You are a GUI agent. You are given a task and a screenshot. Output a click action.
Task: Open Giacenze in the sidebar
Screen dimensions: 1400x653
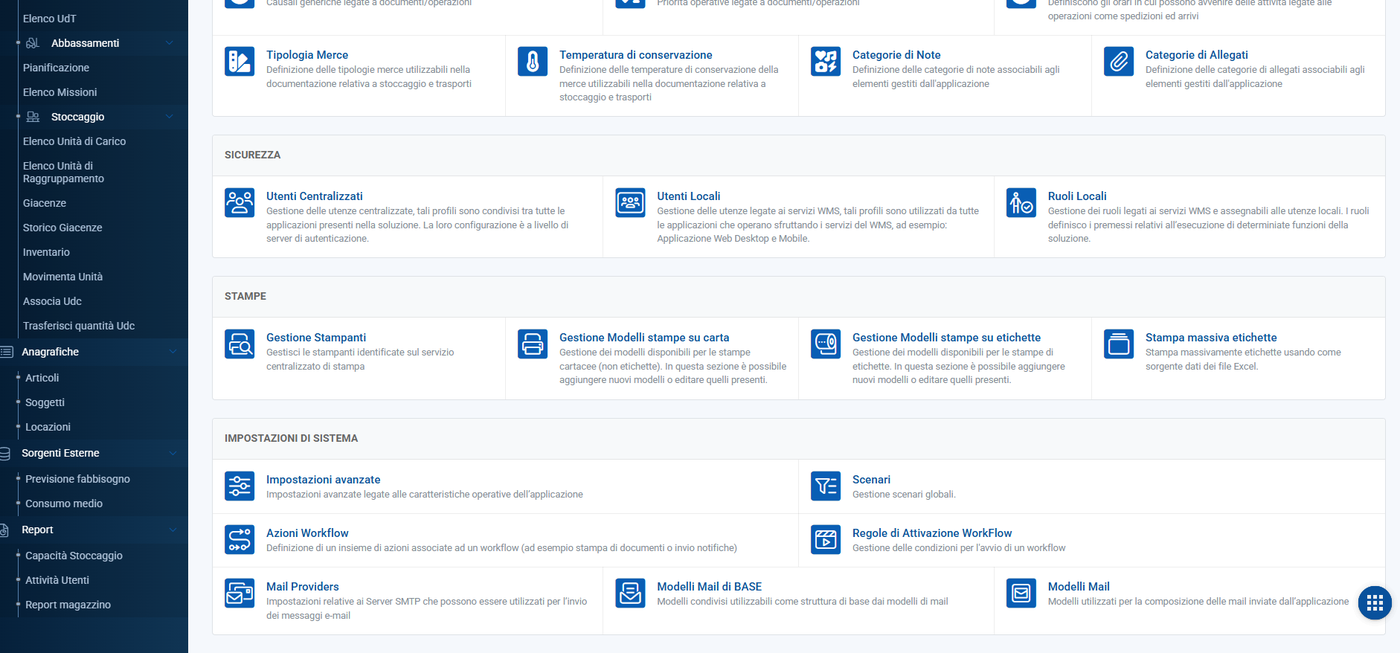pyautogui.click(x=44, y=203)
